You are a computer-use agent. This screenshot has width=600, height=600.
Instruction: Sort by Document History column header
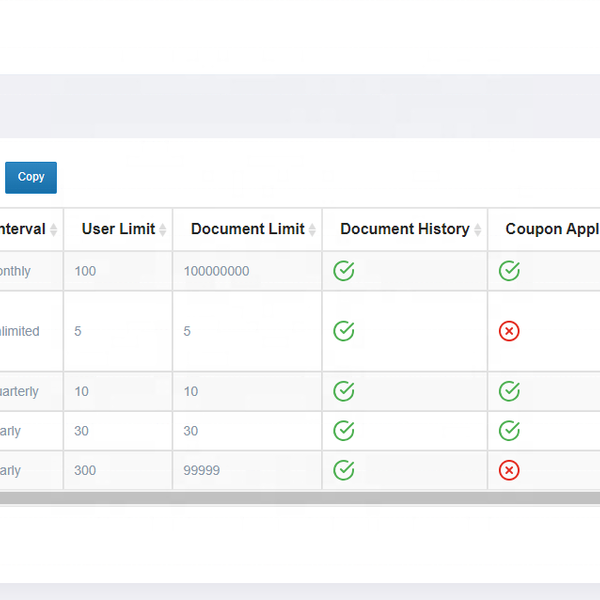coord(404,229)
